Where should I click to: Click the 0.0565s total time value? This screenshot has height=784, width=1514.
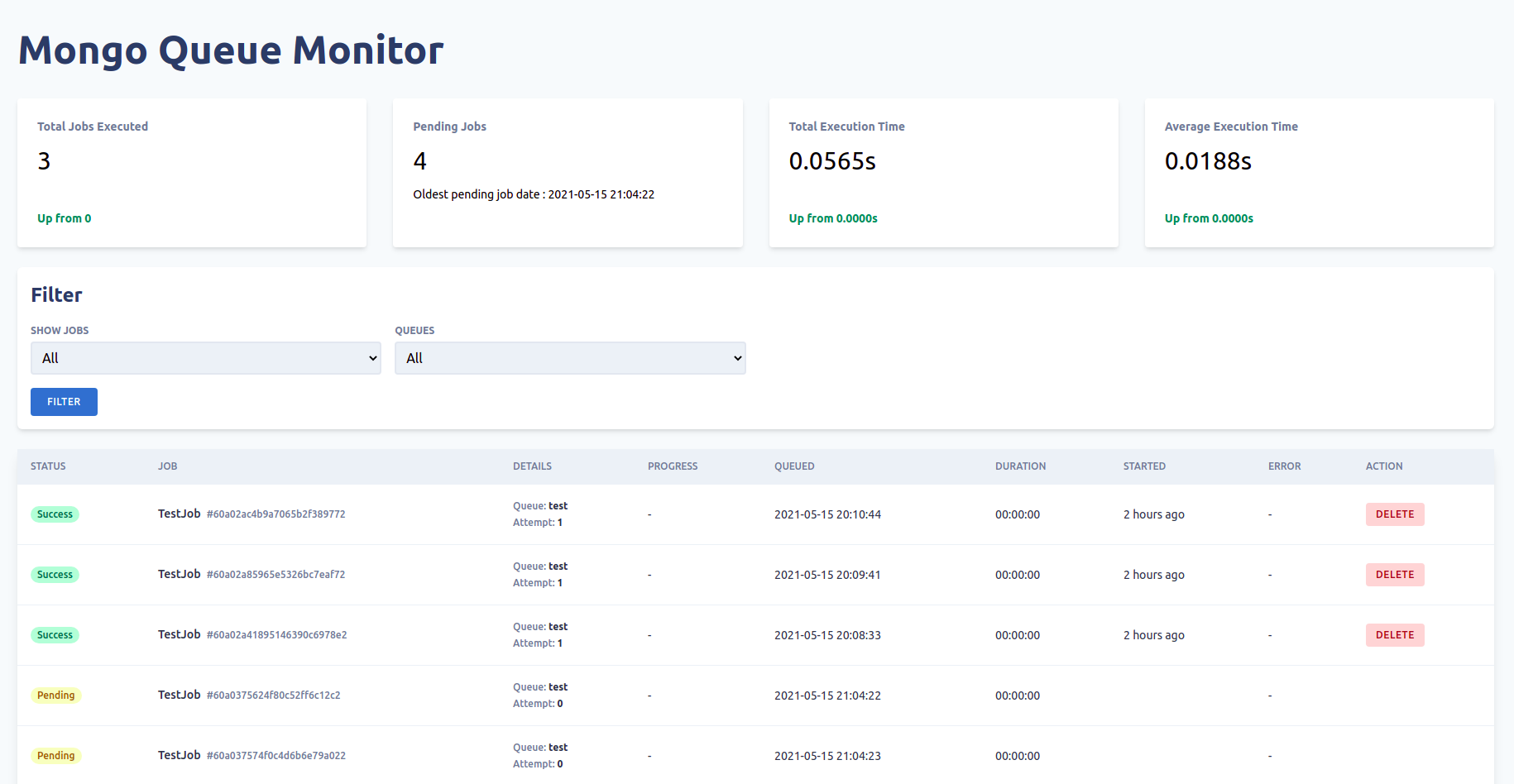pyautogui.click(x=832, y=161)
